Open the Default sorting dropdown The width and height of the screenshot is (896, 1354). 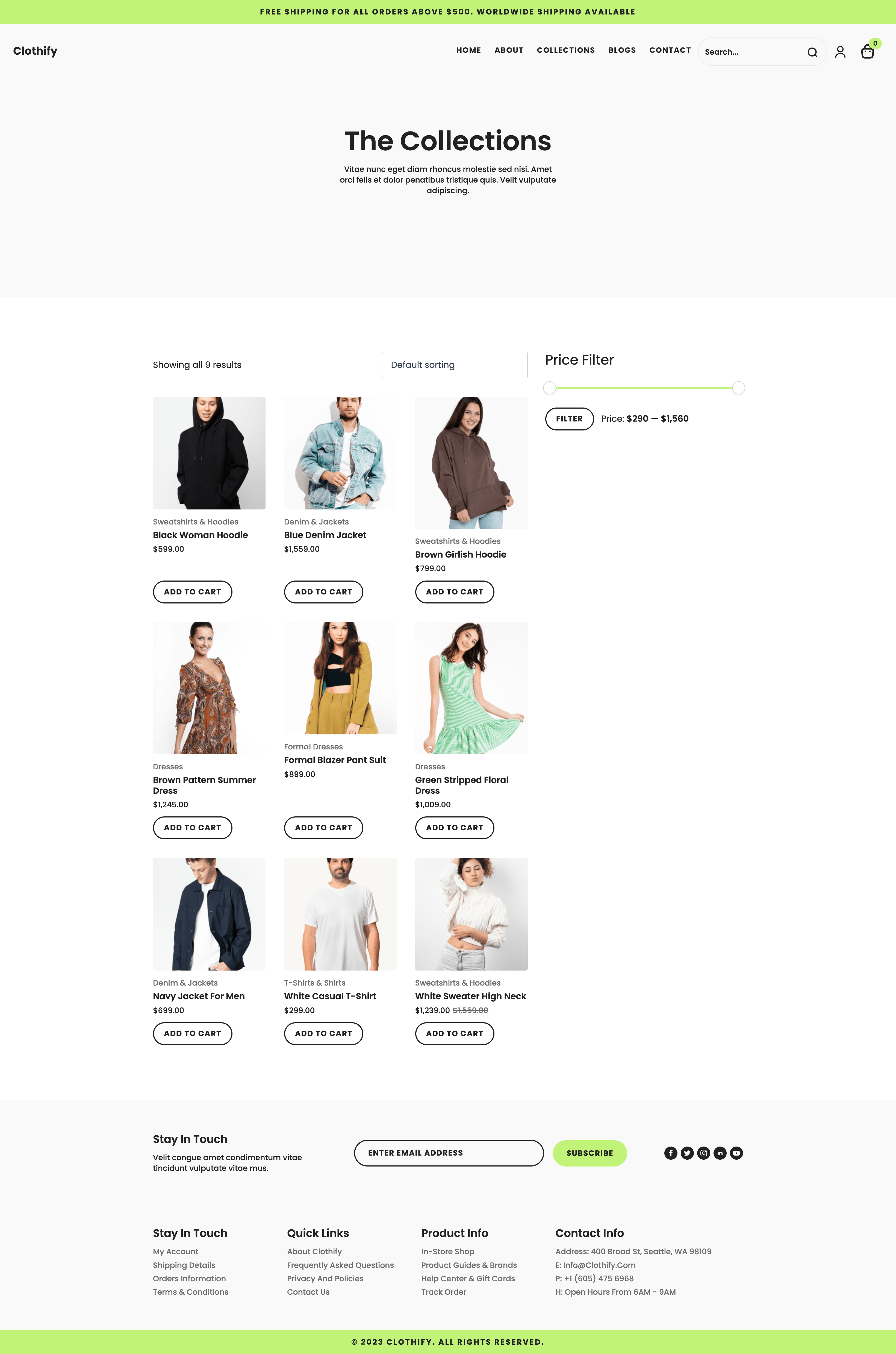(454, 365)
